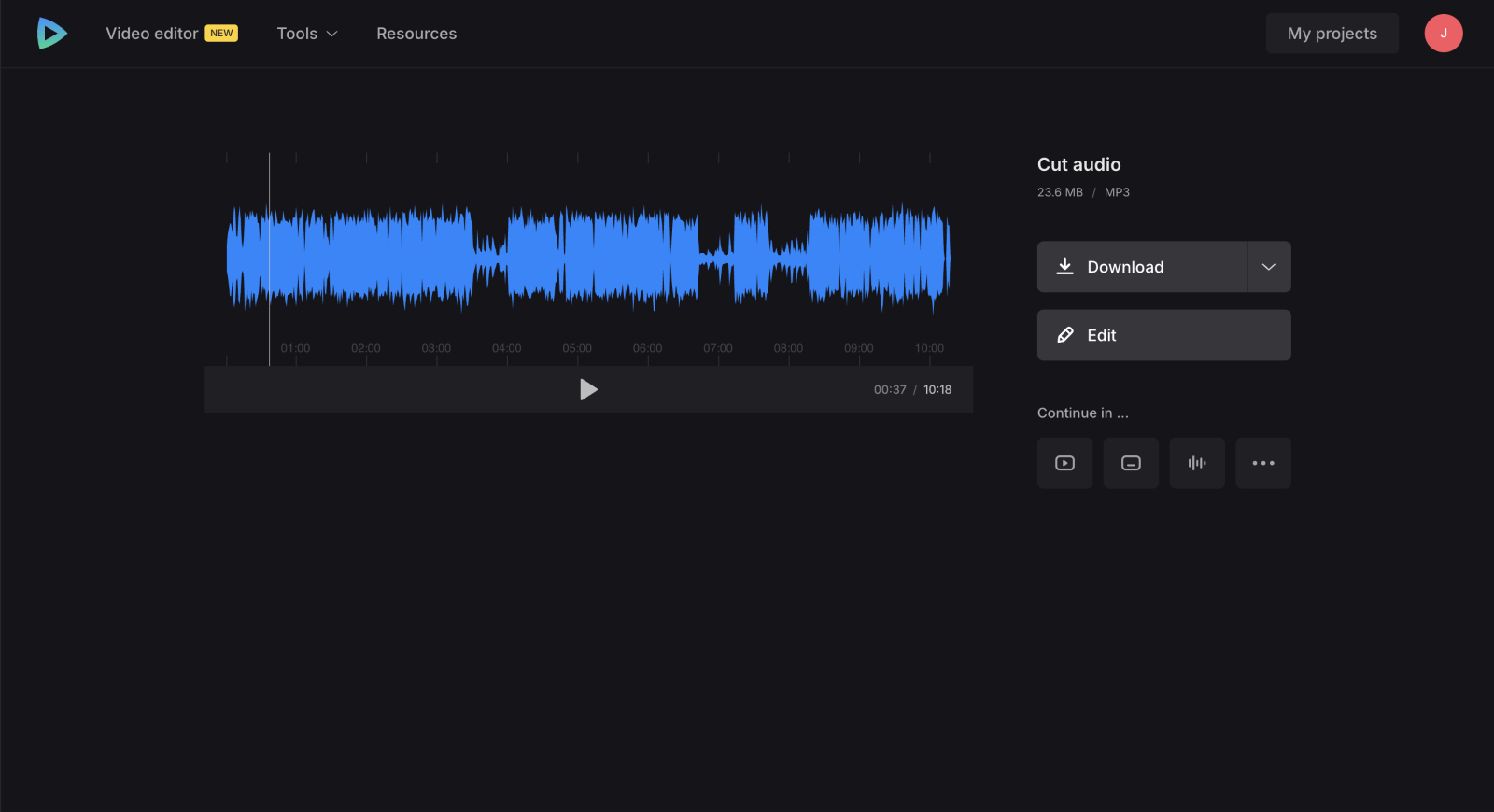This screenshot has width=1494, height=812.
Task: Click the 01:00 timeline label
Action: click(296, 348)
